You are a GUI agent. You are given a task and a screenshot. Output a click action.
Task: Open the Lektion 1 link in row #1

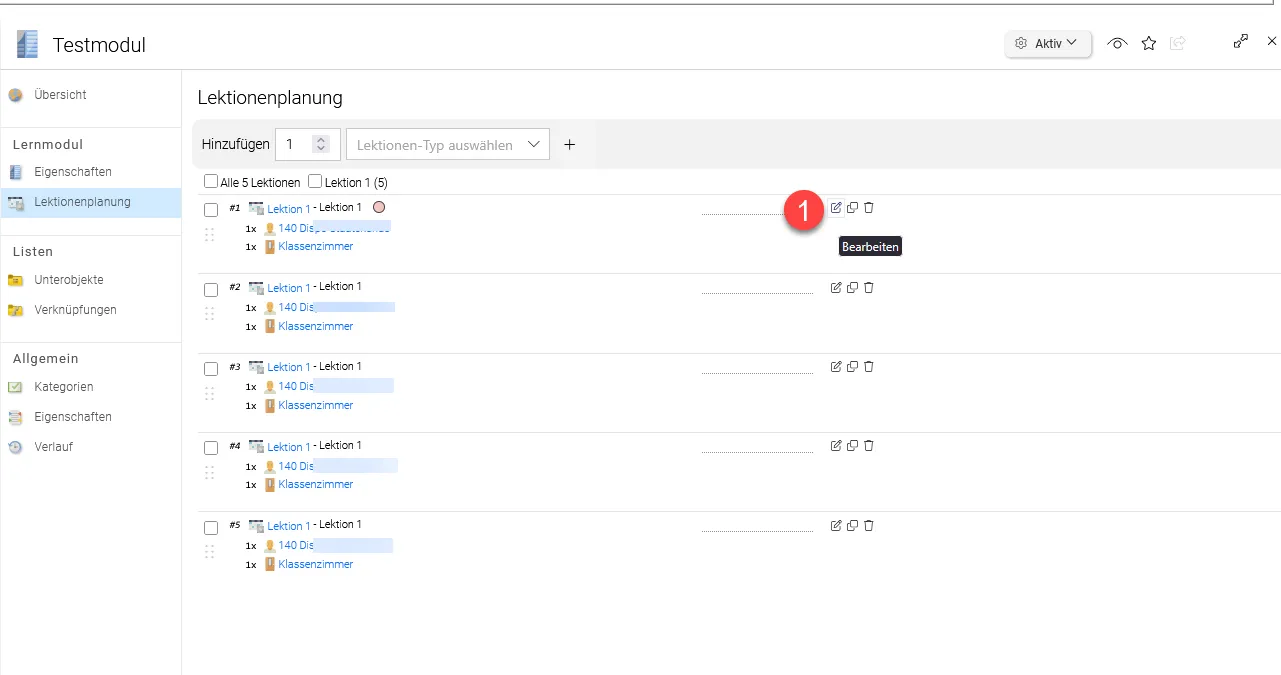coord(288,209)
